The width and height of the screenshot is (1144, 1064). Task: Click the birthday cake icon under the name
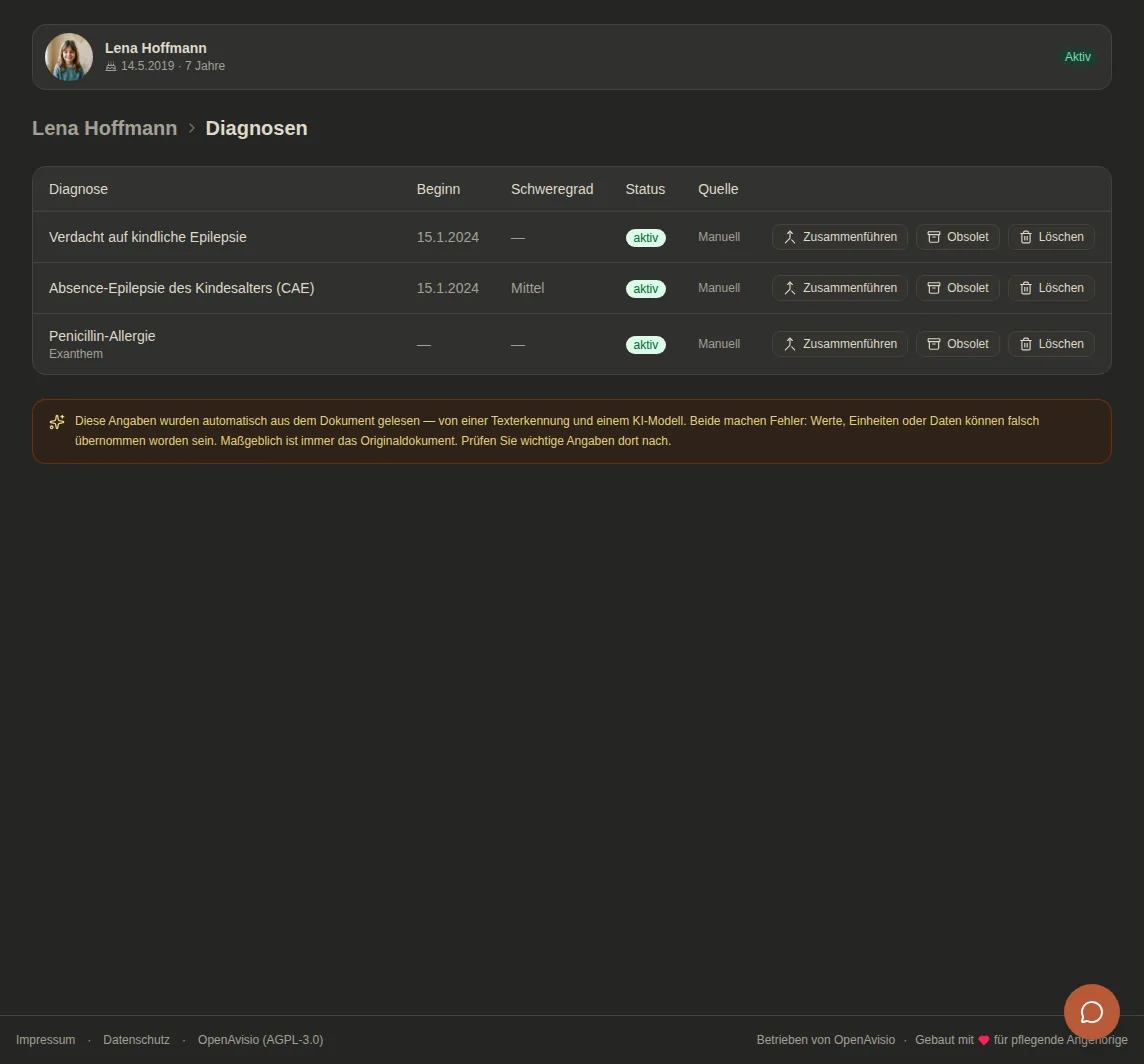tap(111, 66)
